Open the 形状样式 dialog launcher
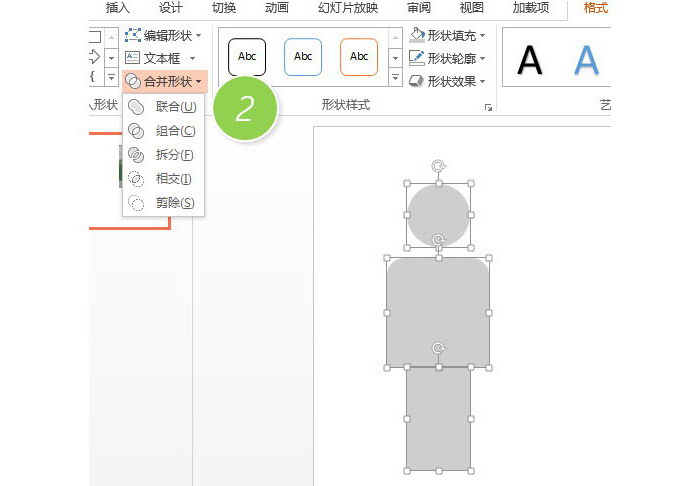The height and width of the screenshot is (486, 700). pyautogui.click(x=488, y=107)
